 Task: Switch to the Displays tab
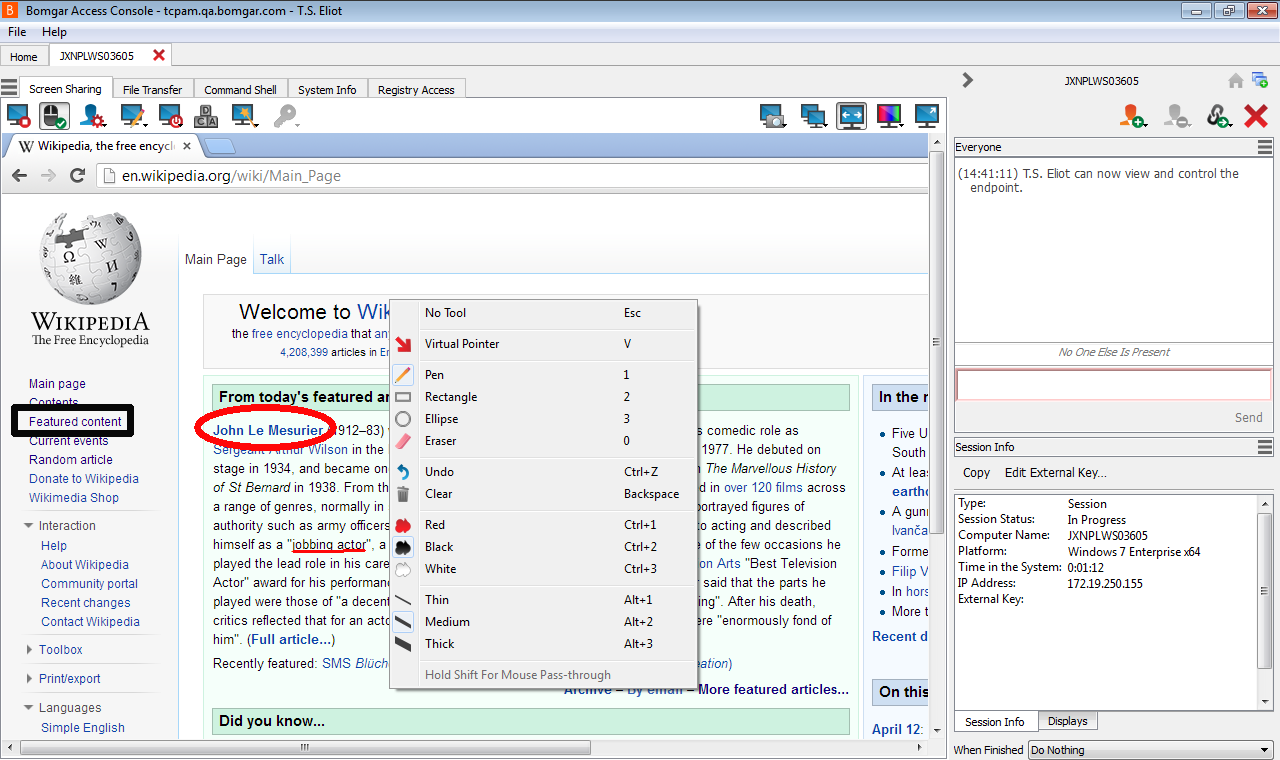click(x=1067, y=721)
